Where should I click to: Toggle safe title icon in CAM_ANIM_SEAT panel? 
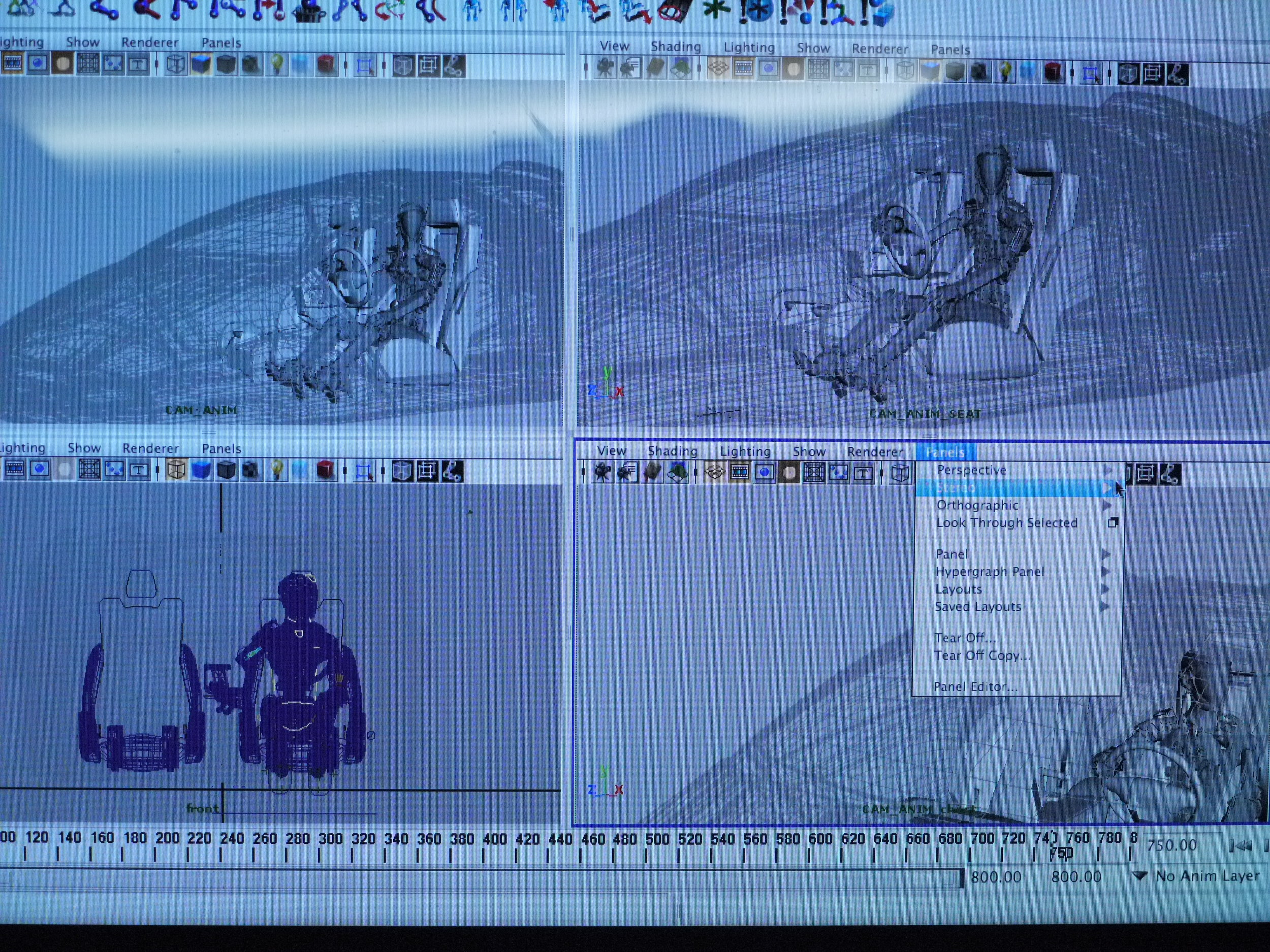[868, 71]
